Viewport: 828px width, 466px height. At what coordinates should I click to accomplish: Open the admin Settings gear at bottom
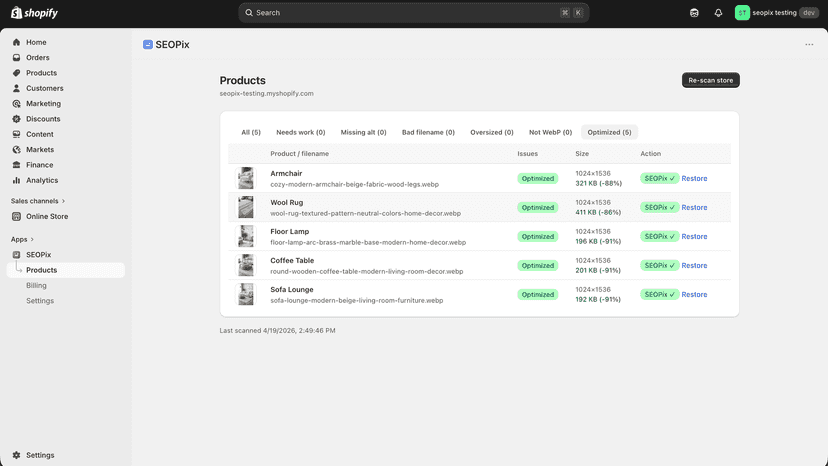[x=16, y=455]
